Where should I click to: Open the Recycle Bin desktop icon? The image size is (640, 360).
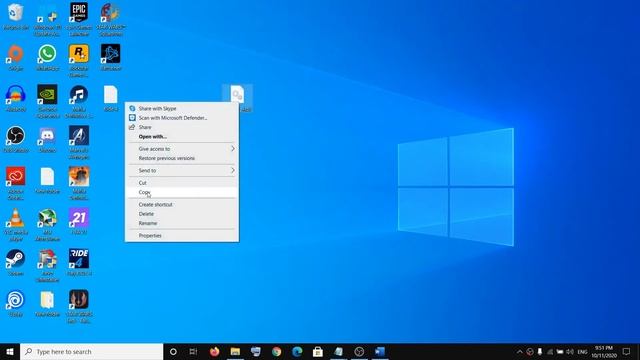(x=16, y=16)
